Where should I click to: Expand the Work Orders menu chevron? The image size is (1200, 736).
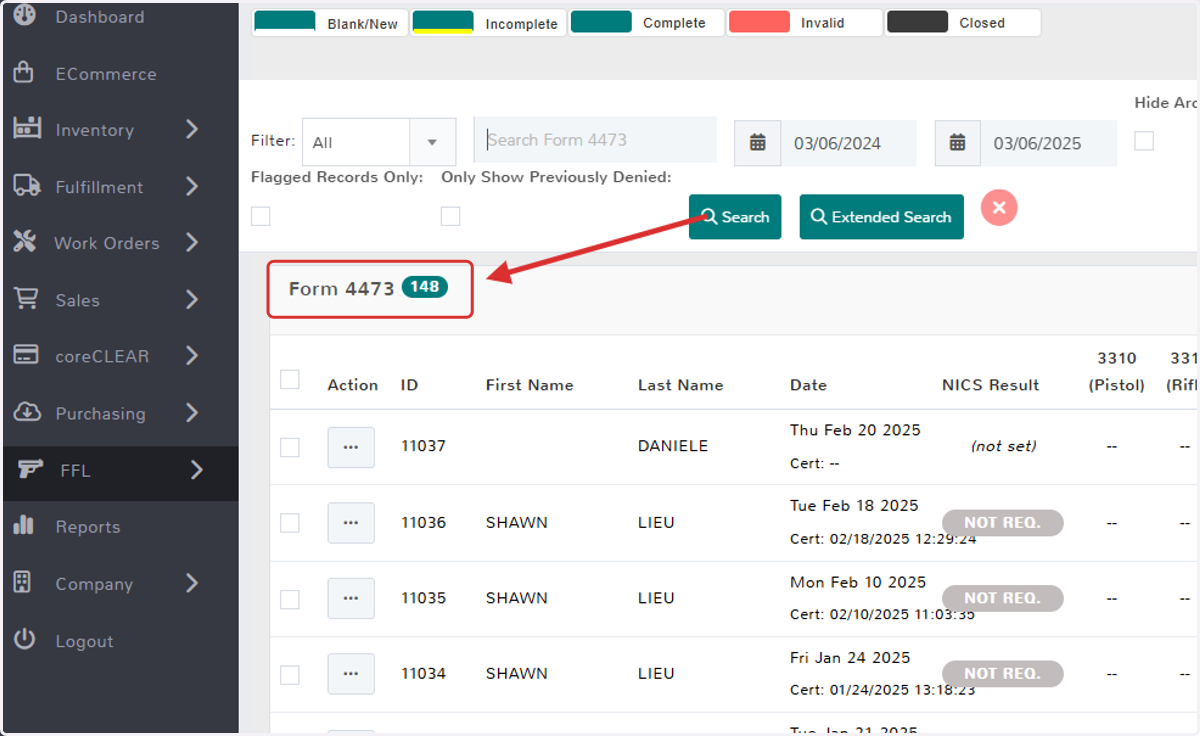(x=192, y=242)
